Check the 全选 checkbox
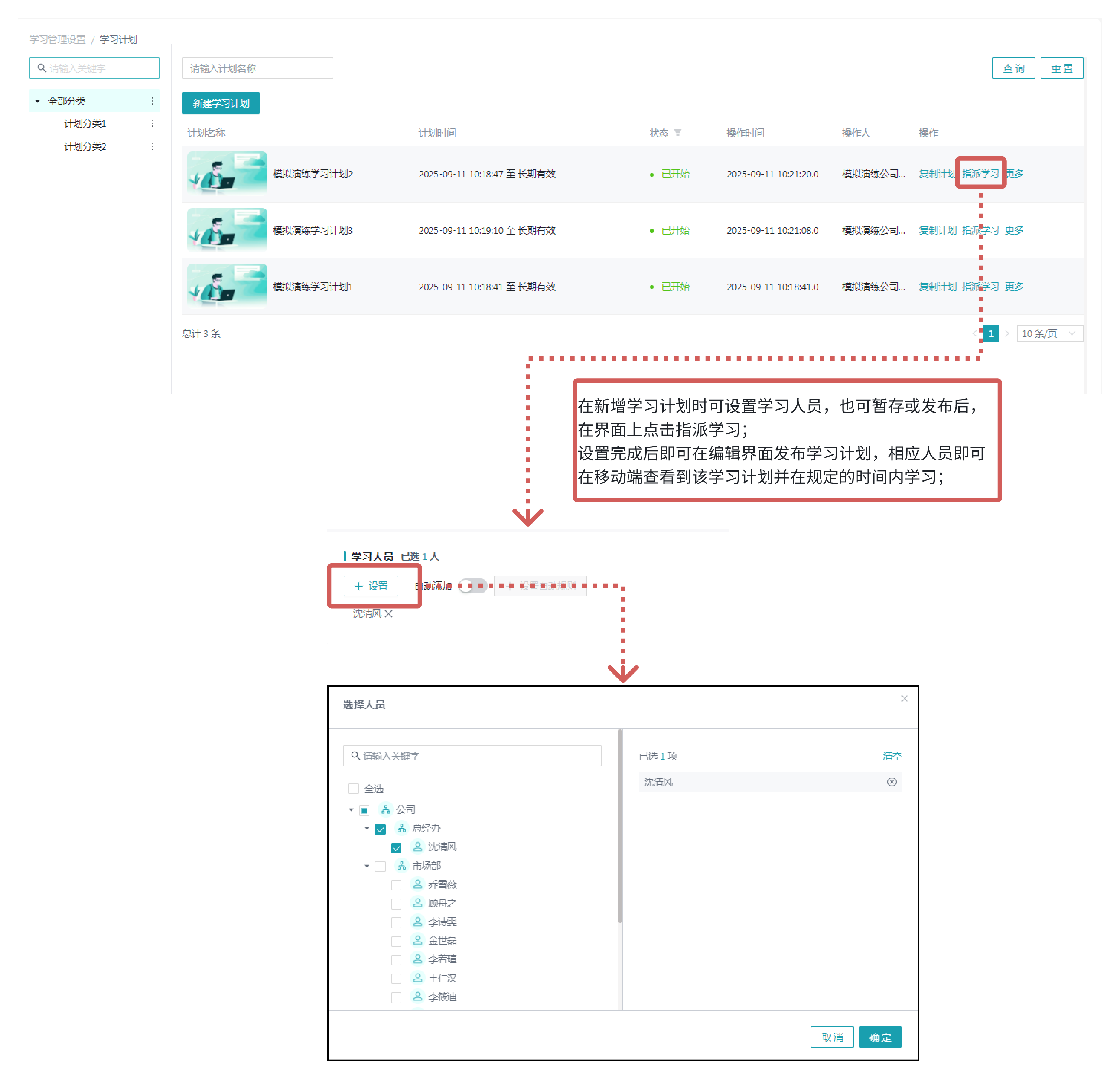This screenshot has height=1079, width=1120. (x=353, y=788)
